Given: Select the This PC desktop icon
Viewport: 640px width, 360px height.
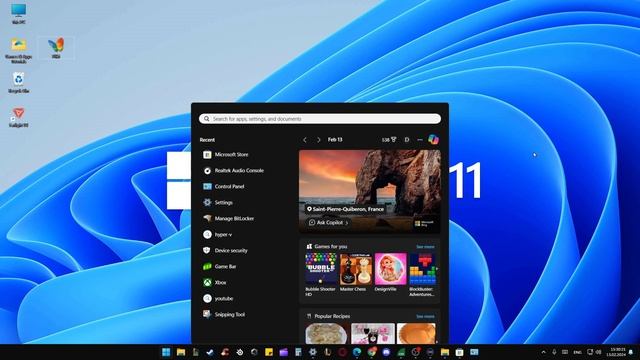Looking at the screenshot, I should pyautogui.click(x=18, y=14).
